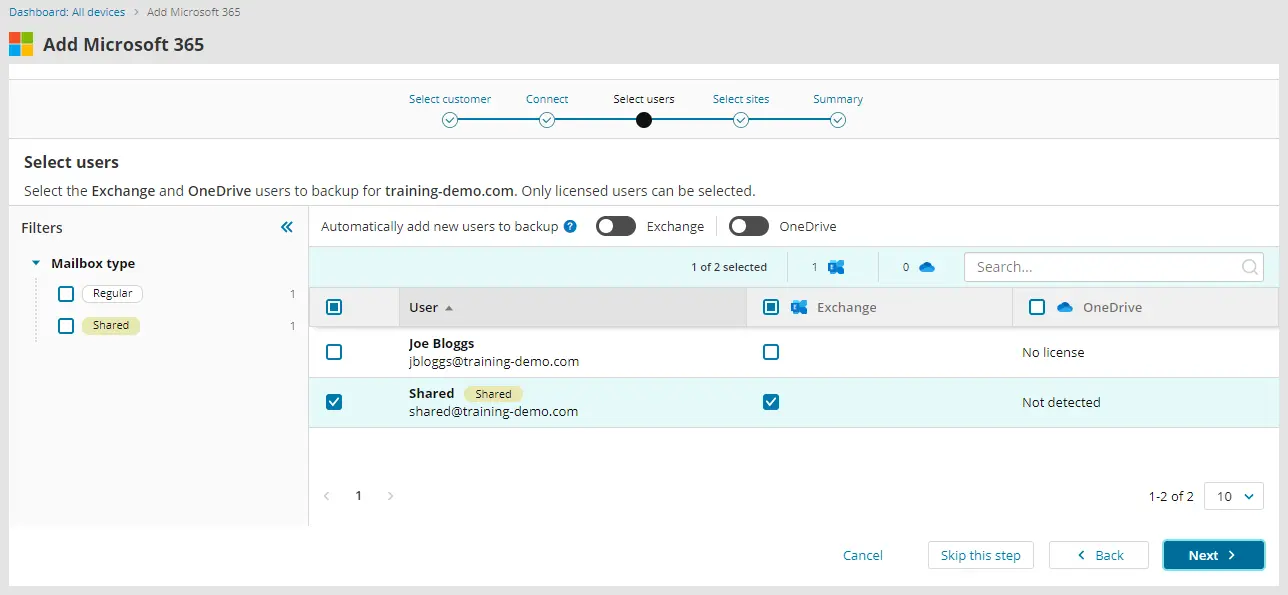Click the 1 of 2 selected text
The height and width of the screenshot is (595, 1288).
pos(729,267)
